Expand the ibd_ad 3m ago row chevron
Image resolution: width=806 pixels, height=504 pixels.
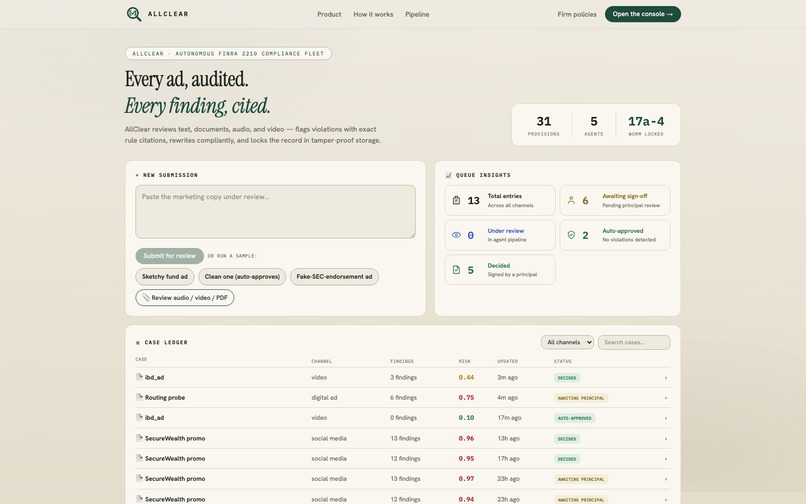tap(666, 378)
